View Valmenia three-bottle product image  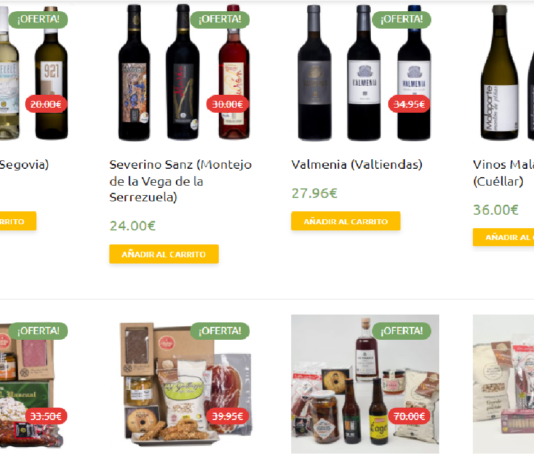(x=364, y=73)
